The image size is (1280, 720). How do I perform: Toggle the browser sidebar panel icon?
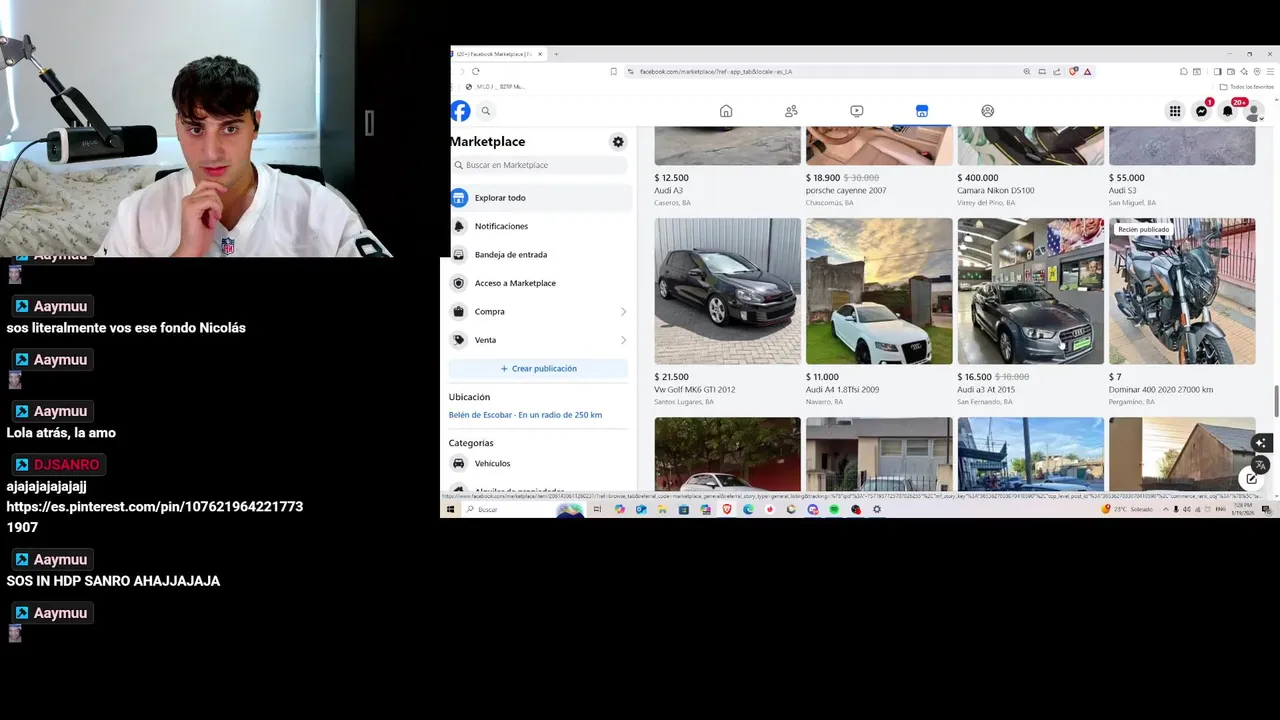click(x=1218, y=71)
